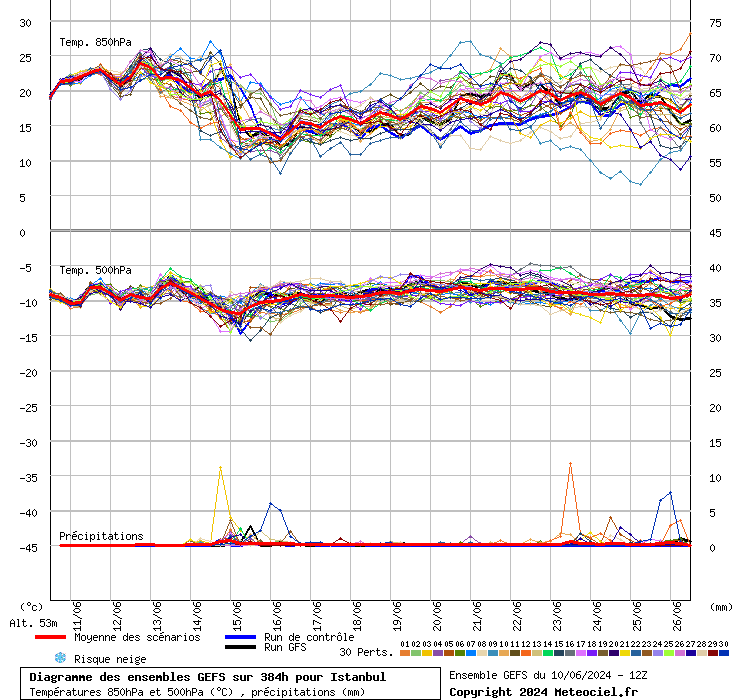
Task: Click the right axis value 10
Action: 715,478
